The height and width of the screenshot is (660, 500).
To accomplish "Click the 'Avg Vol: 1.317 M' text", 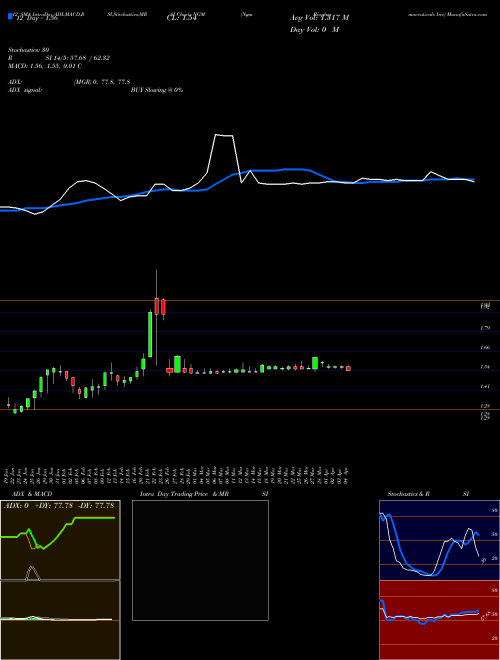I will [x=319, y=18].
